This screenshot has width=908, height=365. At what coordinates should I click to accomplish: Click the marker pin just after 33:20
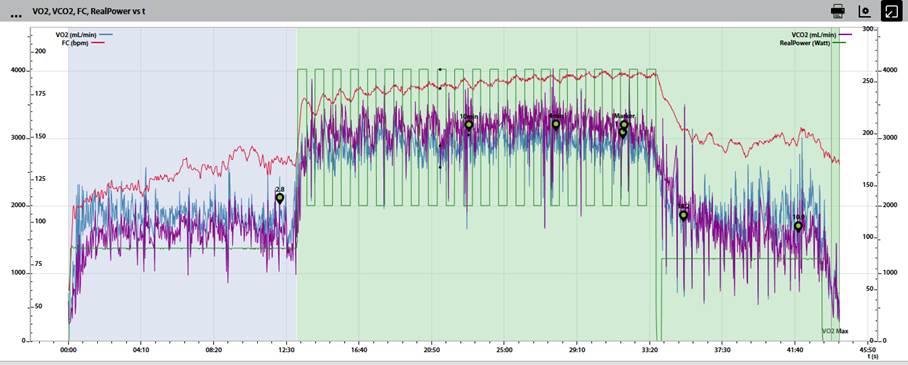683,216
